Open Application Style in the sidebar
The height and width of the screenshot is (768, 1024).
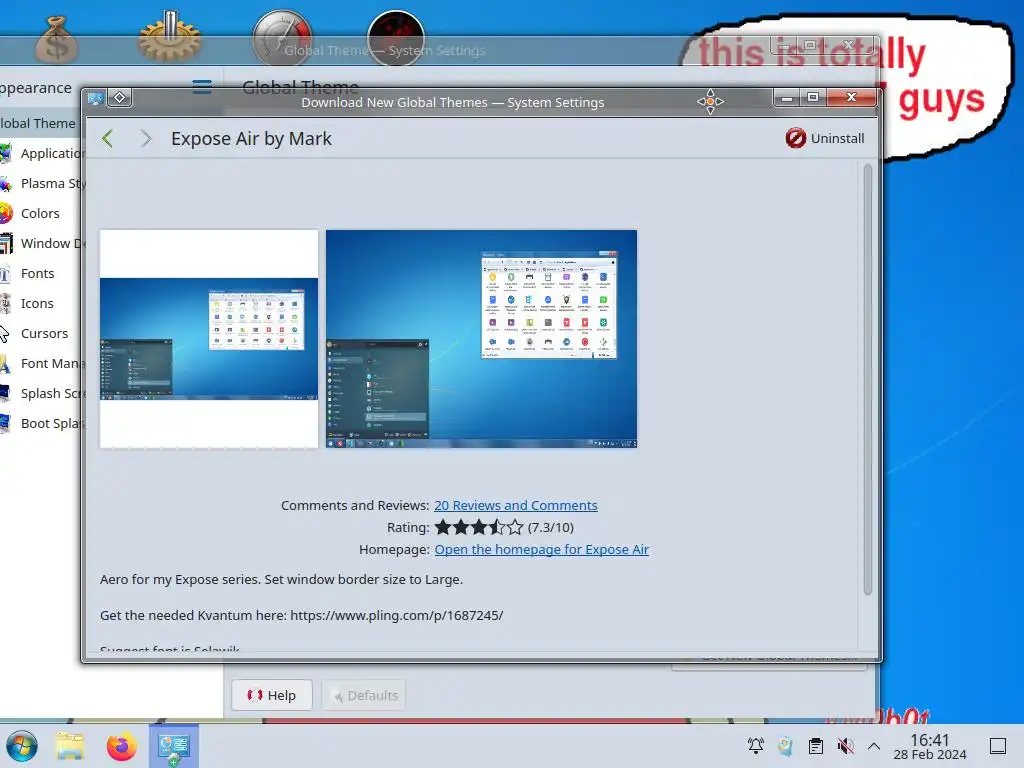click(40, 153)
